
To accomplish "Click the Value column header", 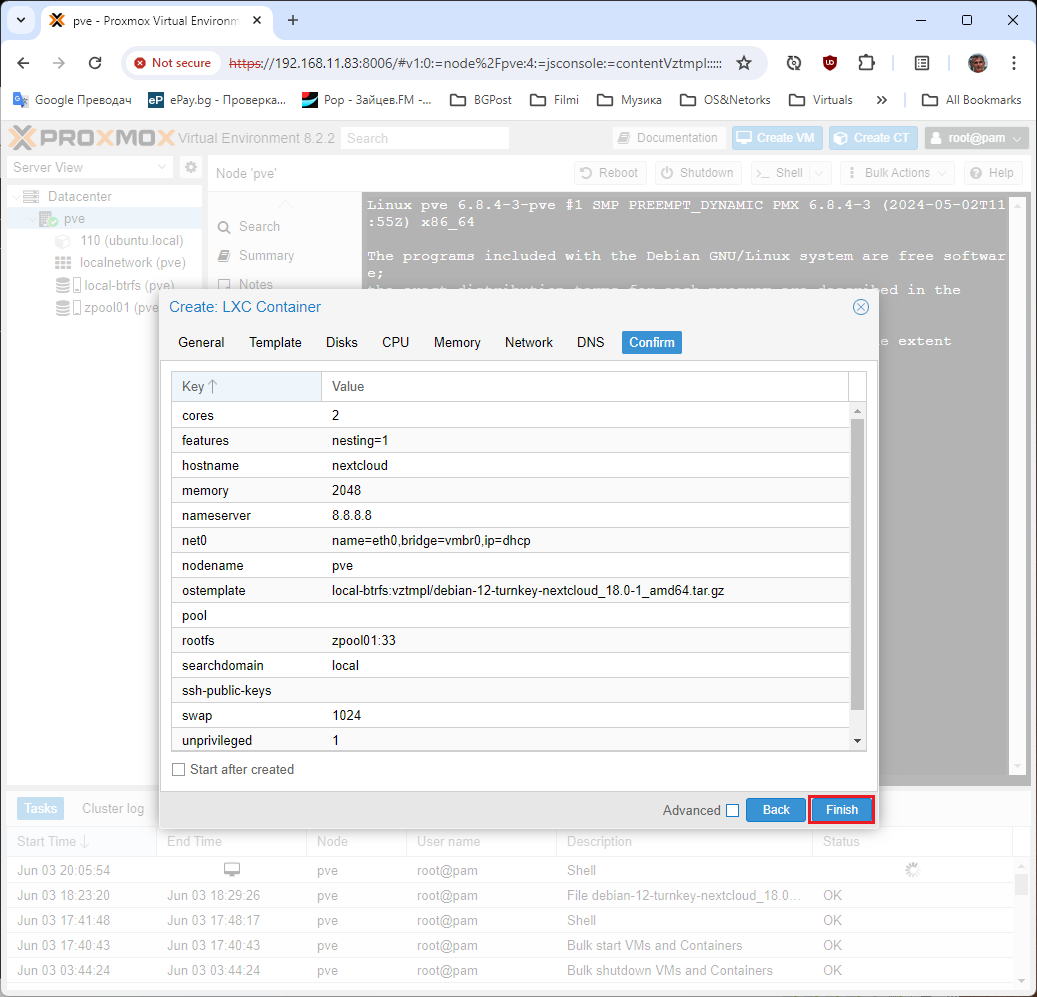I will (x=585, y=386).
